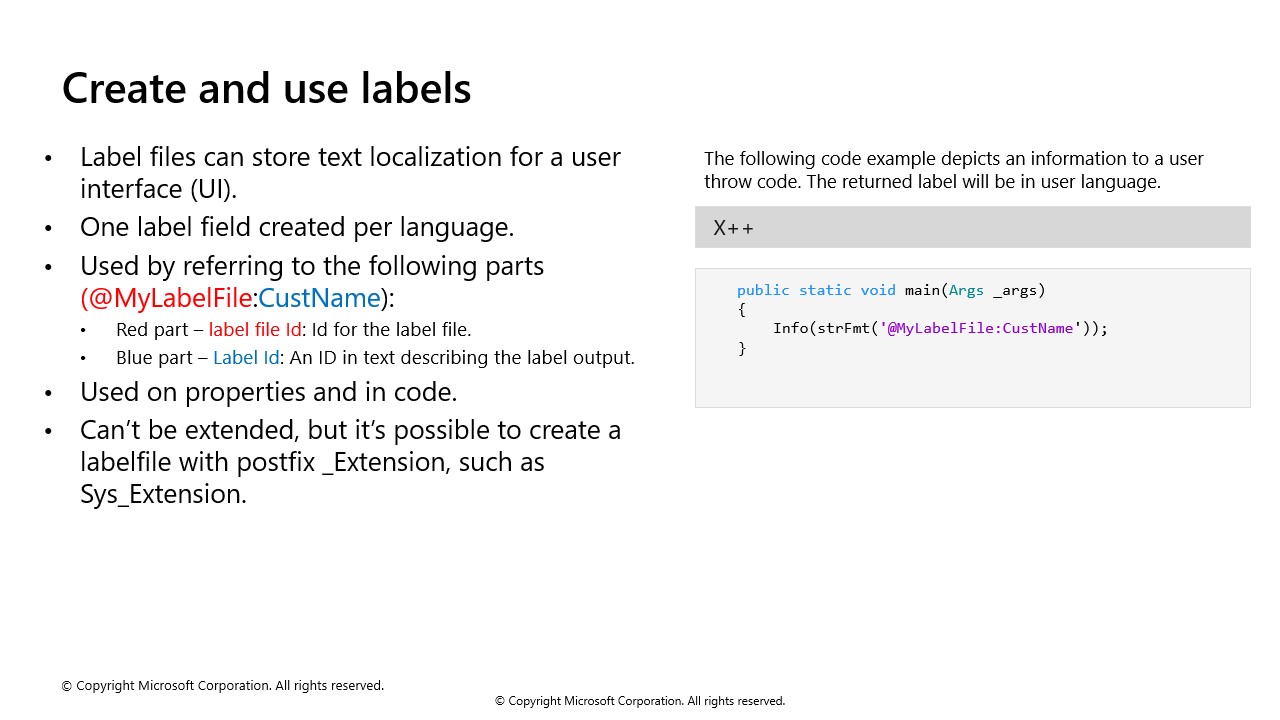Click the bullet starting with 'Used by referring'
Viewport: 1280px width, 720px height.
point(312,265)
